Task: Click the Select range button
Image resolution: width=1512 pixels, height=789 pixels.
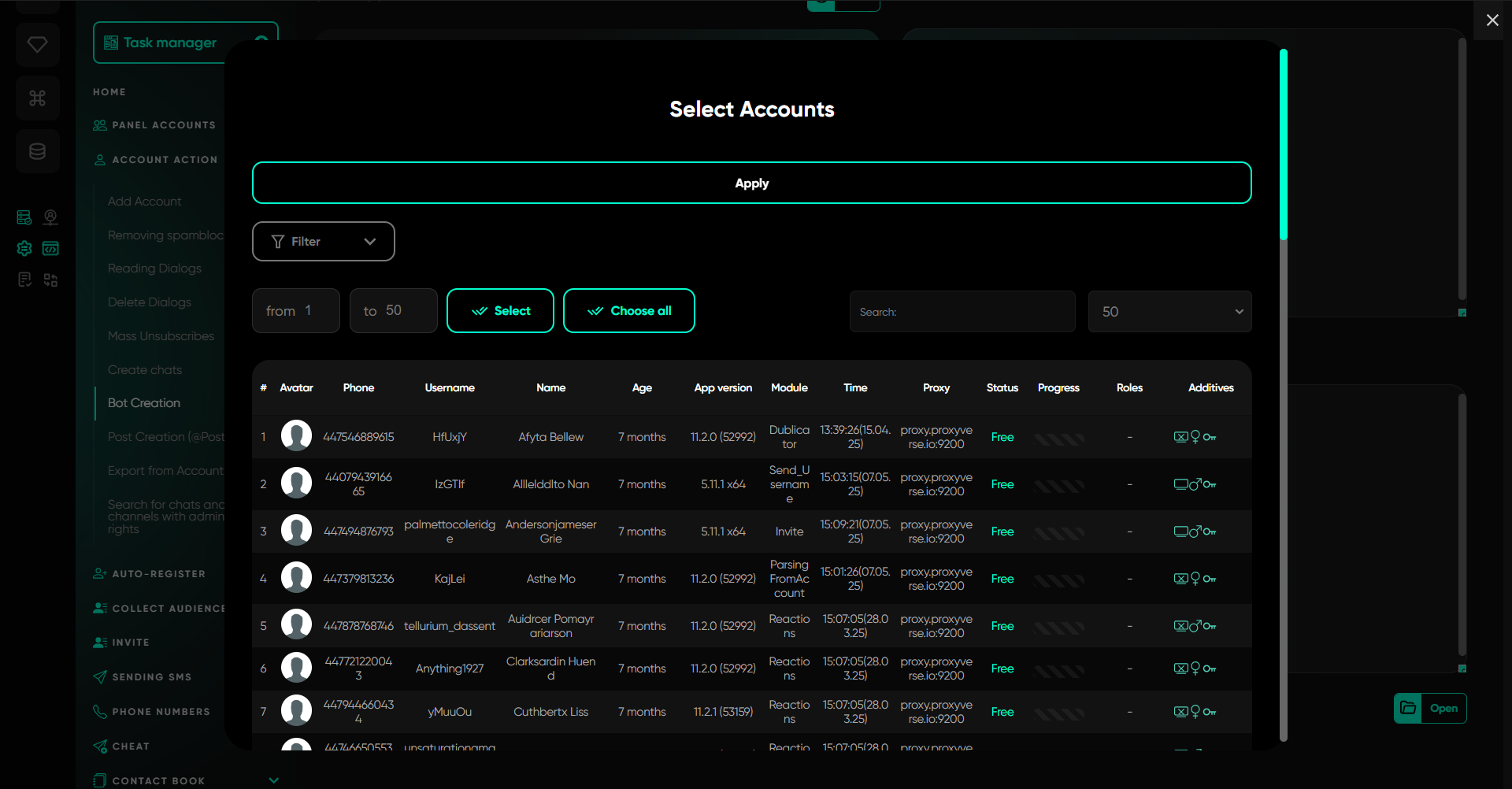Action: tap(500, 311)
